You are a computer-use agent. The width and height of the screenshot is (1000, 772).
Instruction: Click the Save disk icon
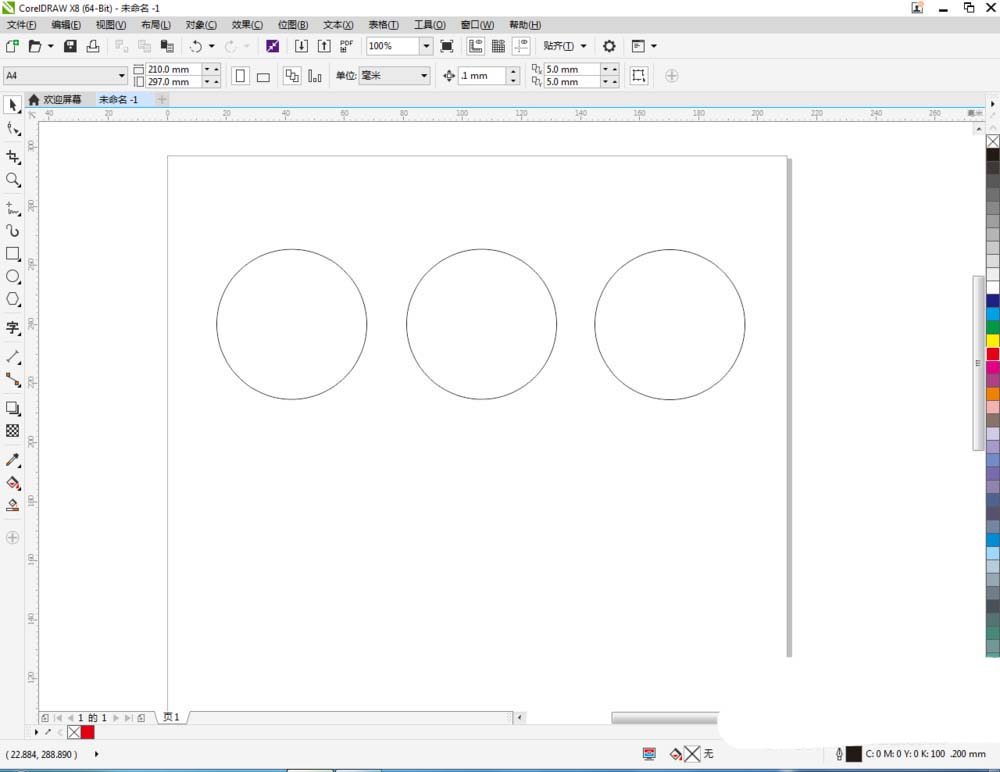point(70,46)
